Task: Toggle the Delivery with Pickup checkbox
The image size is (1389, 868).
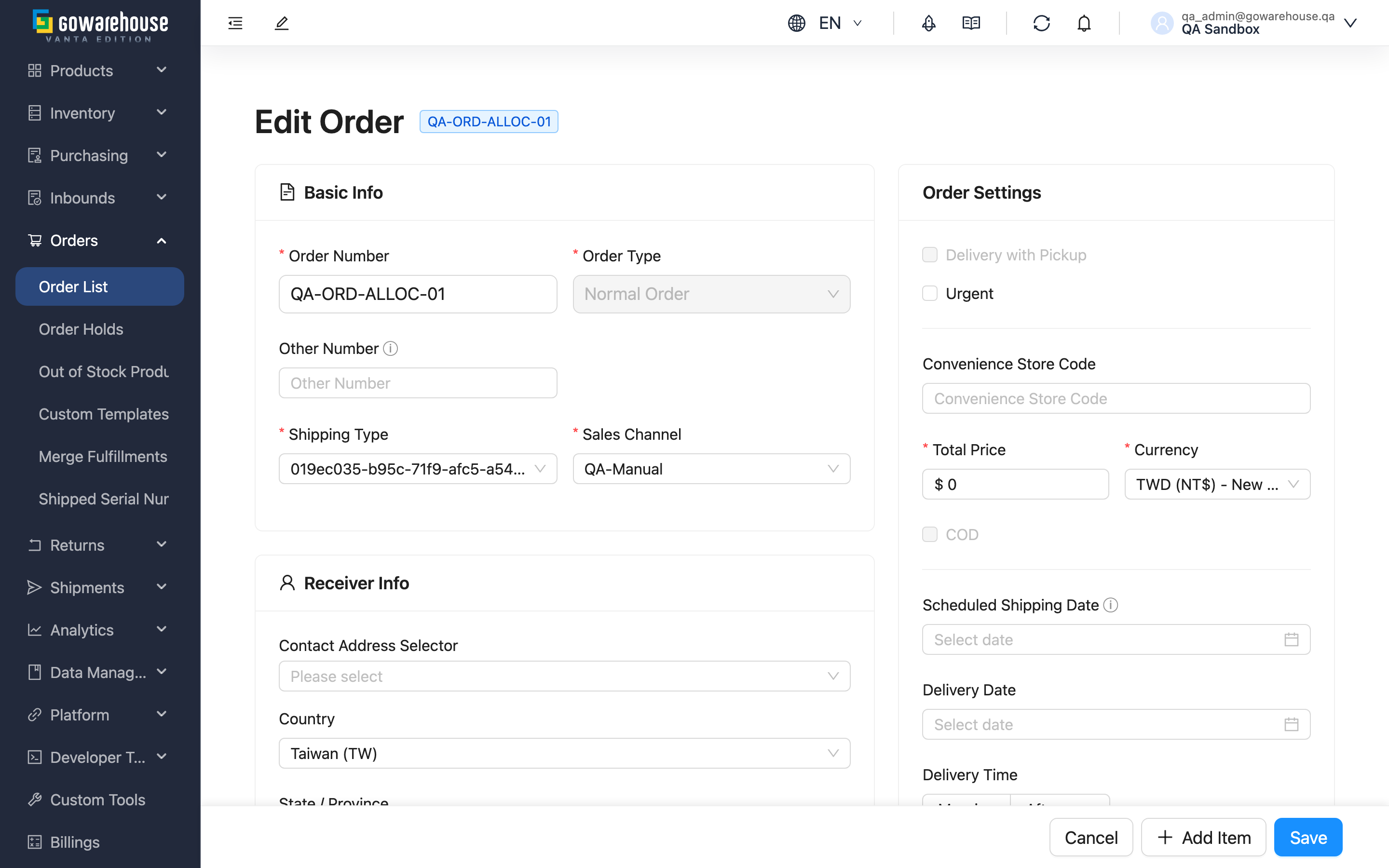Action: pyautogui.click(x=930, y=255)
